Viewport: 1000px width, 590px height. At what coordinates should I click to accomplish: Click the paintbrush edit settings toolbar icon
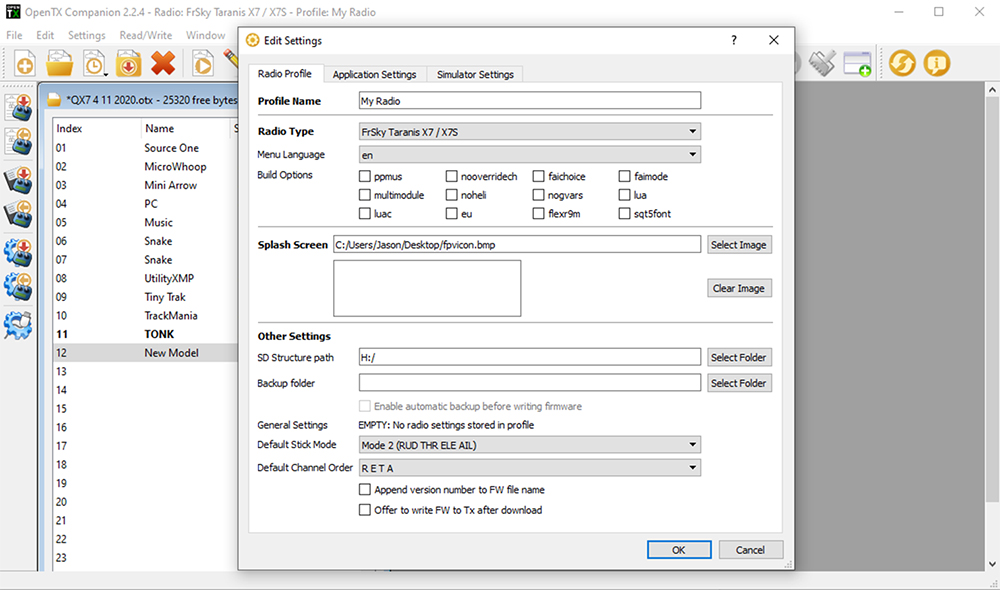tap(822, 64)
